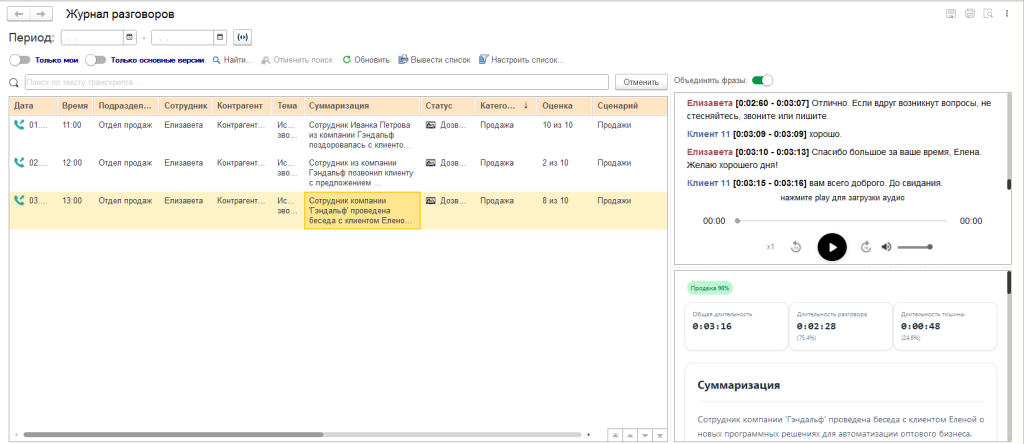Toggle the 'Только основные версии' switch
Image resolution: width=1024 pixels, height=444 pixels.
tap(95, 60)
